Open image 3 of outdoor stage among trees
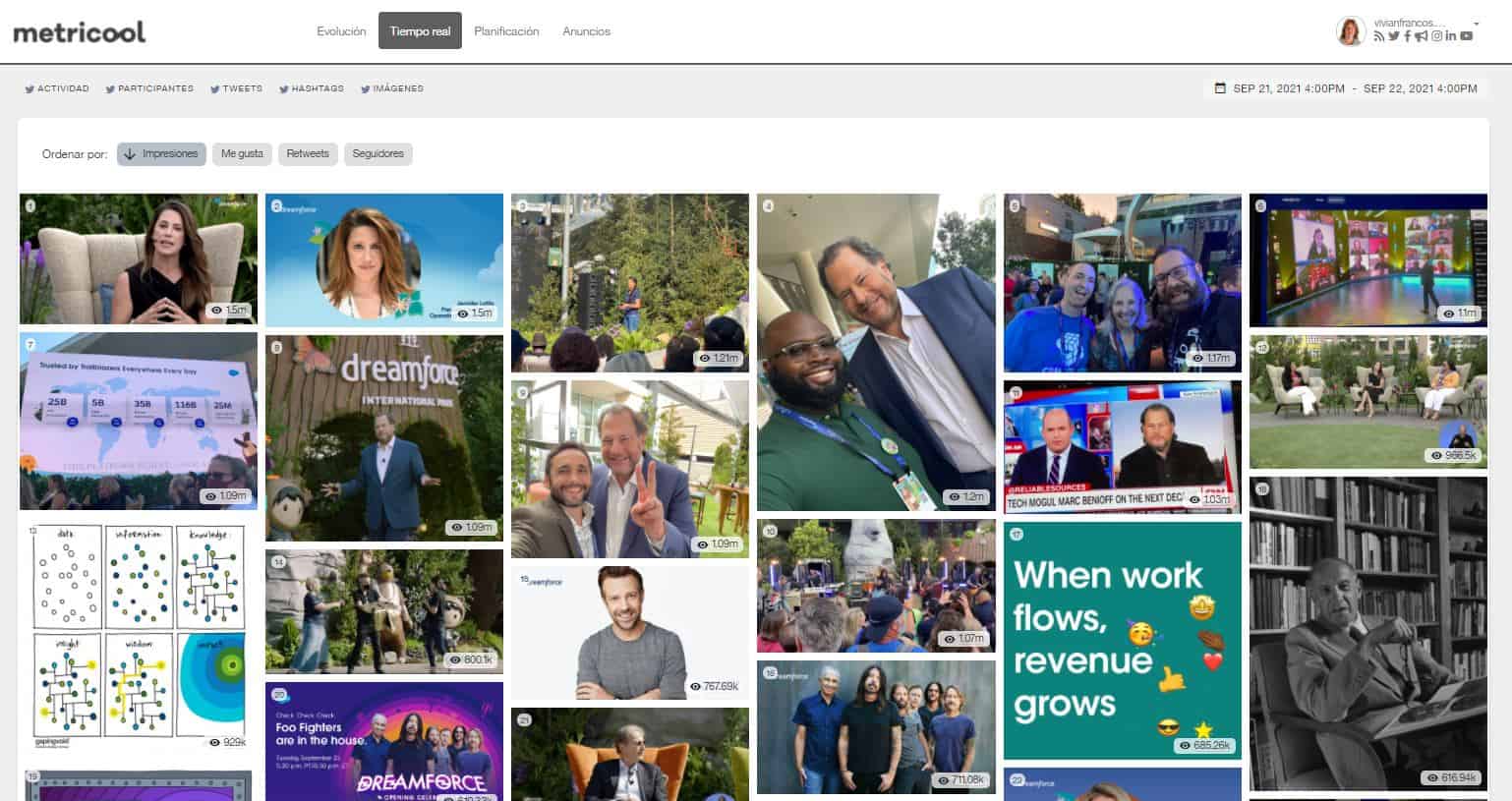Viewport: 1512px width, 801px height. (630, 283)
